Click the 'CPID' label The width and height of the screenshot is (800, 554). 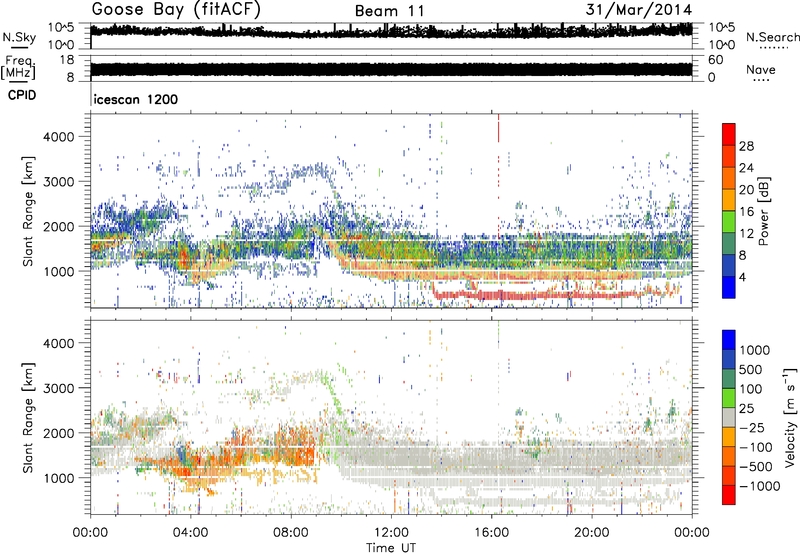22,95
